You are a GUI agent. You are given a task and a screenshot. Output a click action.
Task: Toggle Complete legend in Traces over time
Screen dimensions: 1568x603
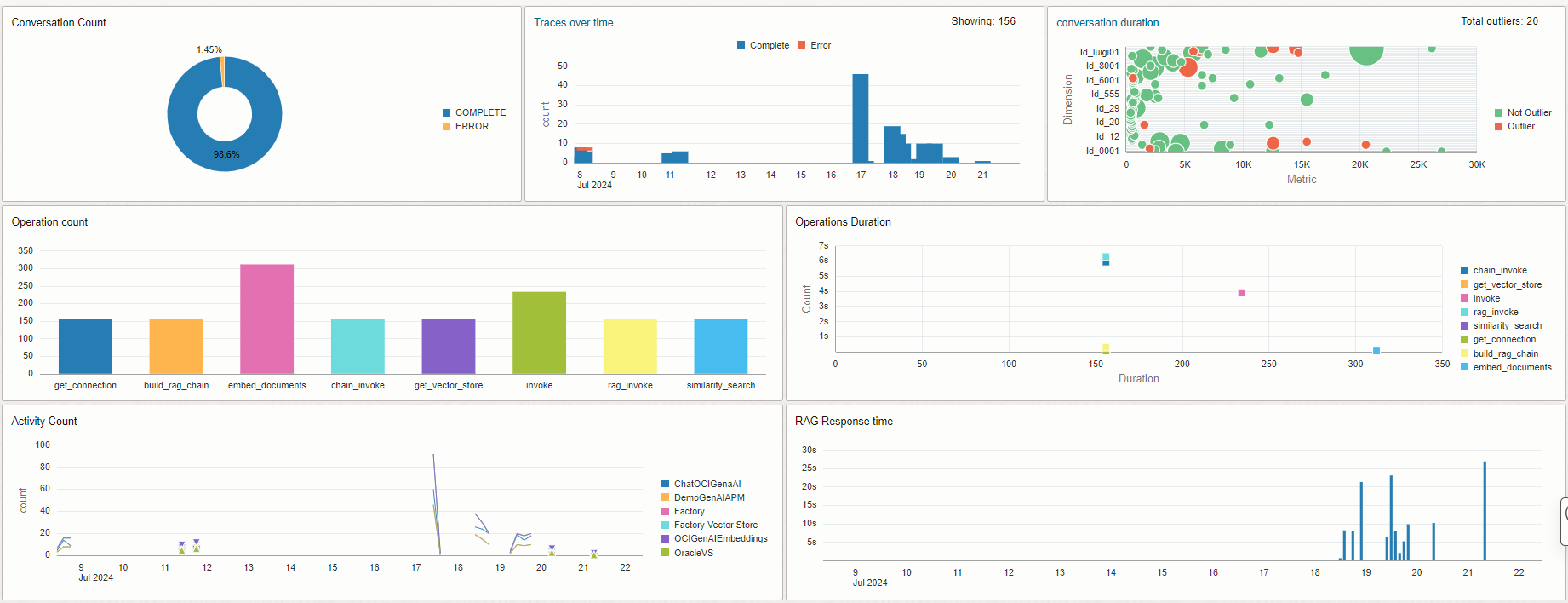pyautogui.click(x=763, y=45)
